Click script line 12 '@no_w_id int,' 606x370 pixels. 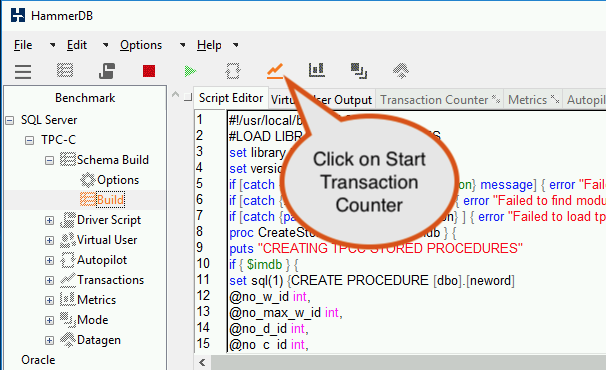tap(269, 297)
